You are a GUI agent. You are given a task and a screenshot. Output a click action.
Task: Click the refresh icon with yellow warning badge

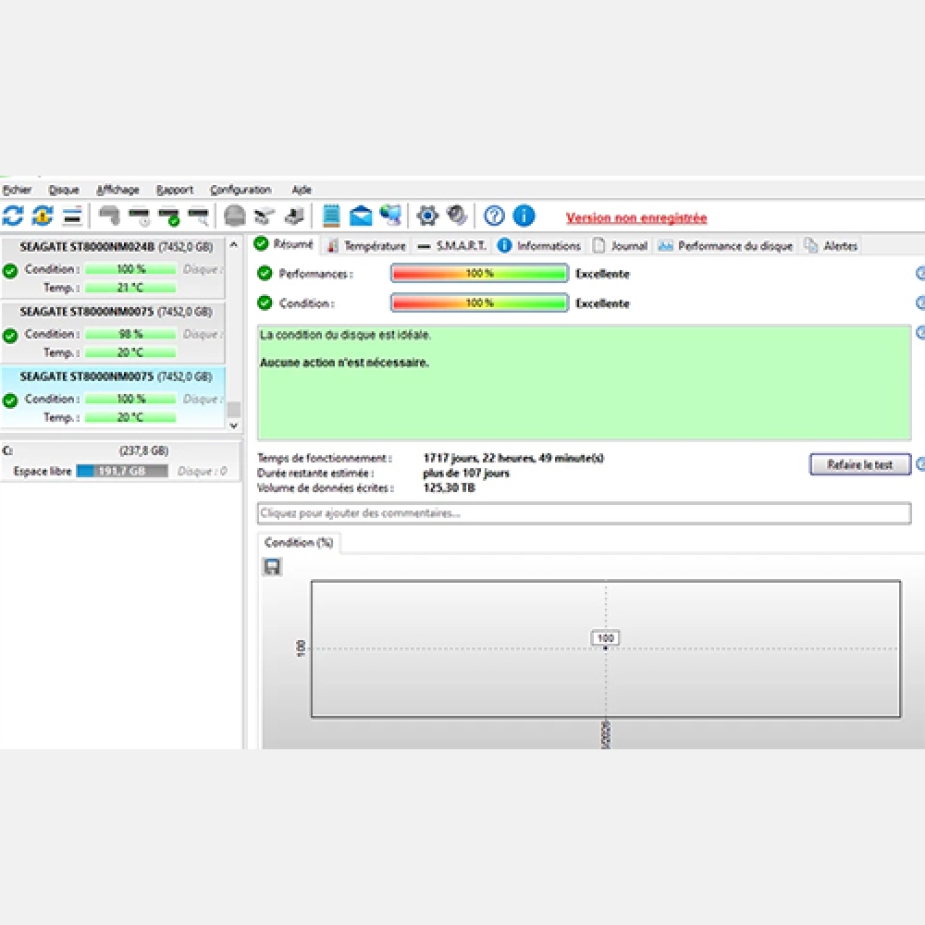42,216
